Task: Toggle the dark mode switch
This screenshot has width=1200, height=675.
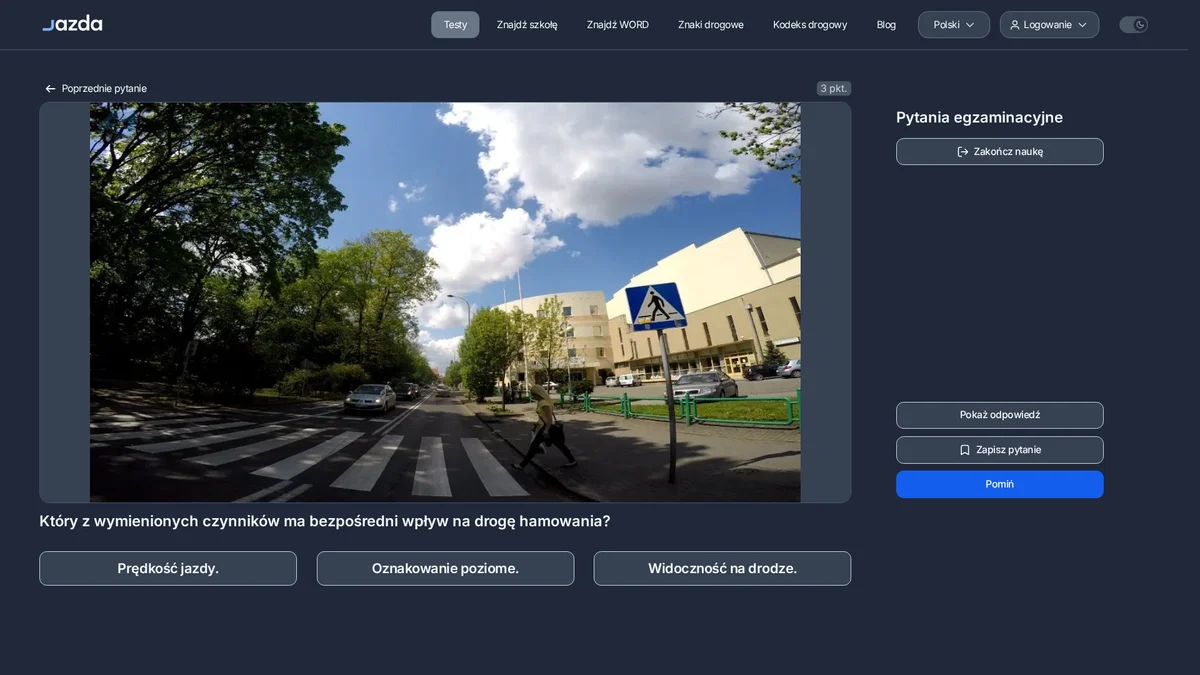Action: tap(1133, 25)
